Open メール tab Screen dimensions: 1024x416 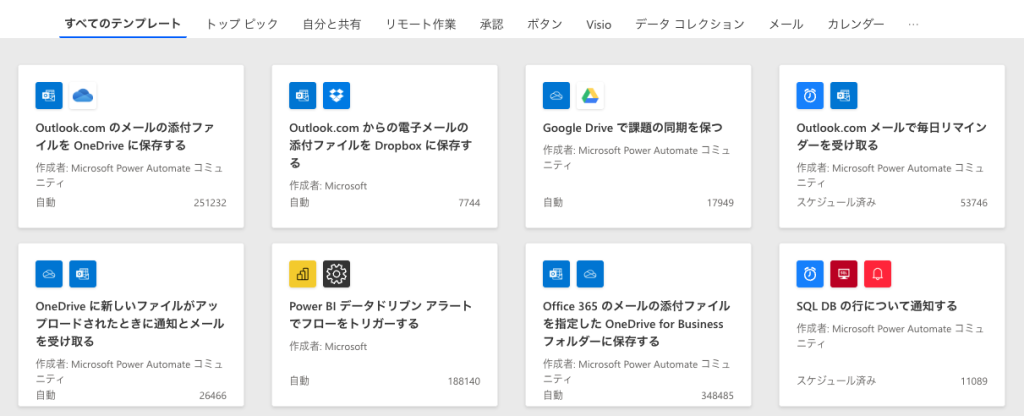pyautogui.click(x=786, y=24)
